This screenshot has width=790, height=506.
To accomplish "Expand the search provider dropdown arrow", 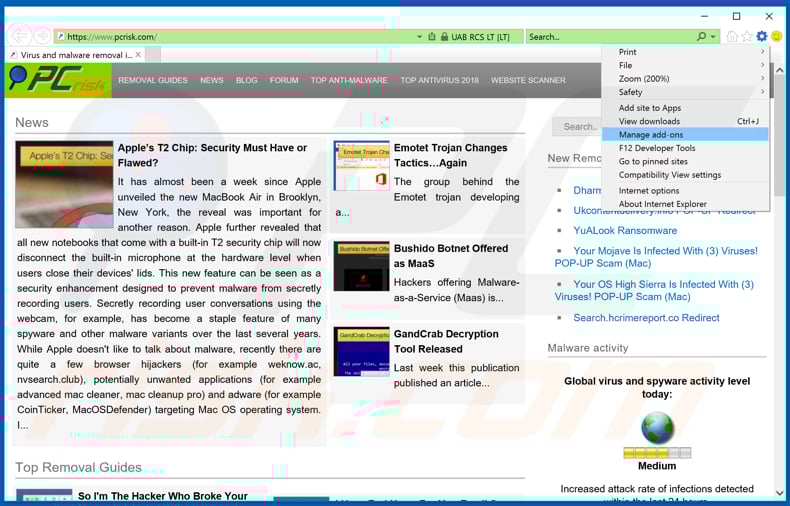I will pos(713,37).
